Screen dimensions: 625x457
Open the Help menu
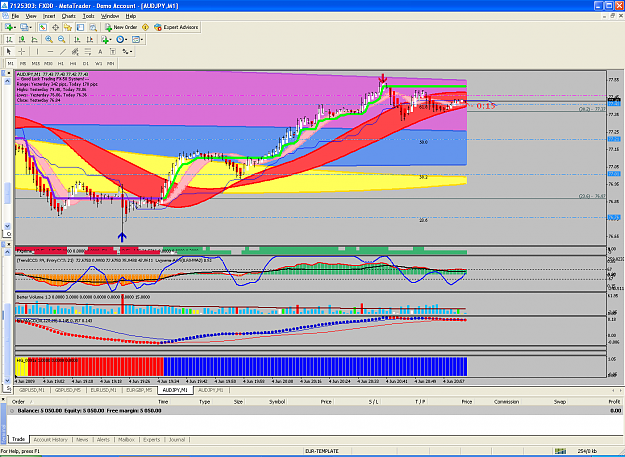coord(131,16)
